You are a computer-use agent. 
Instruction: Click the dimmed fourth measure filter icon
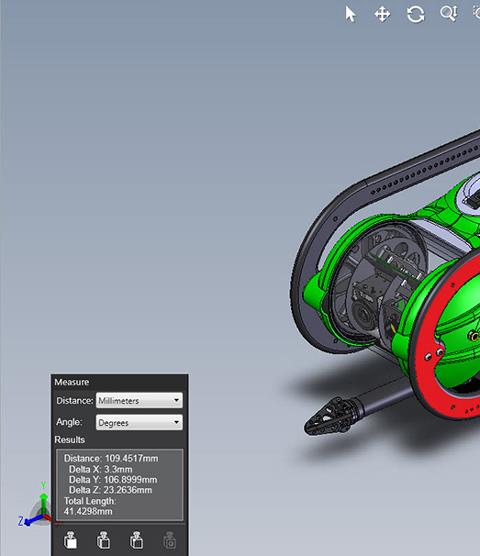[169, 540]
